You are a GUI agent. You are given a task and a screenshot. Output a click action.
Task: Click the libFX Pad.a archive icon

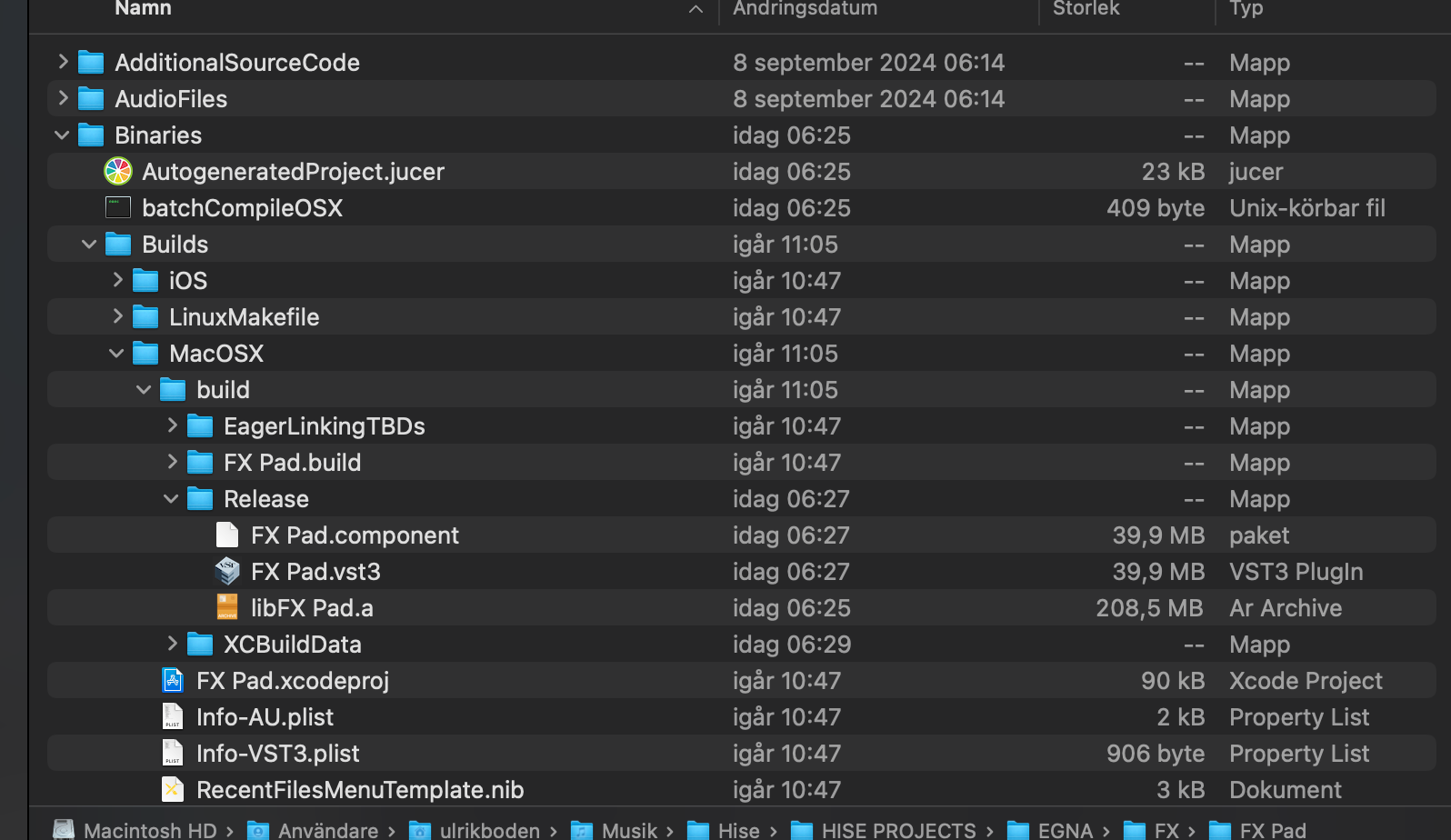227,607
